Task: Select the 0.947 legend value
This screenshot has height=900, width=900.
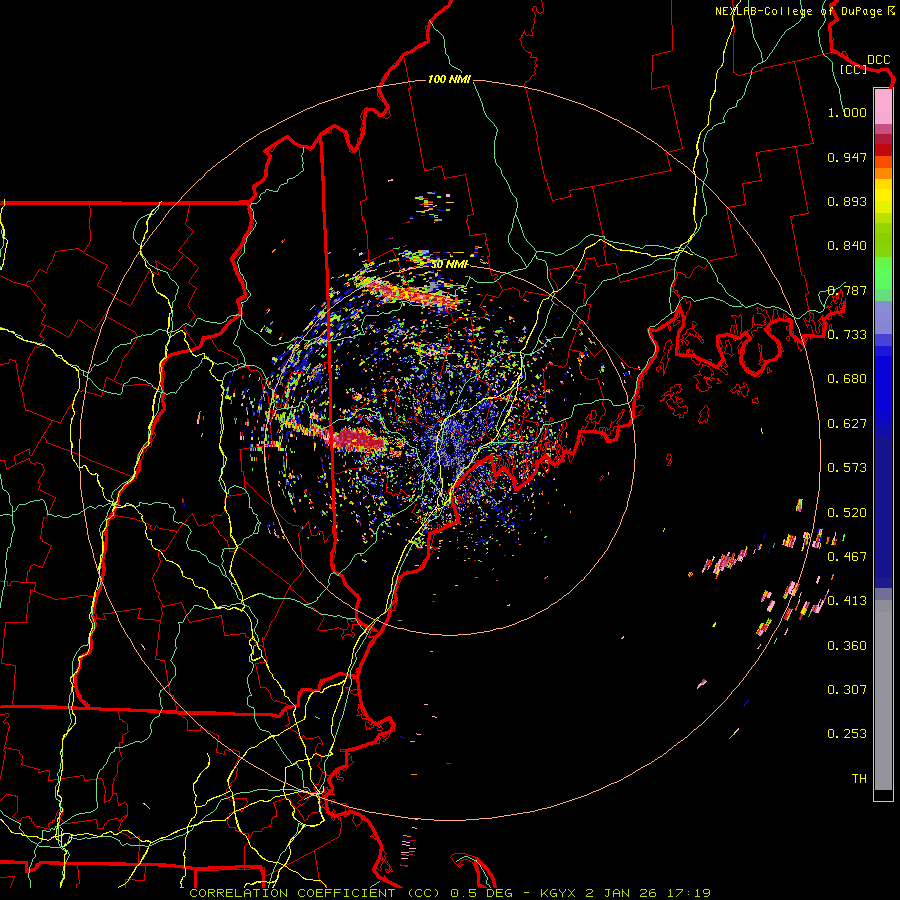Action: tap(847, 157)
